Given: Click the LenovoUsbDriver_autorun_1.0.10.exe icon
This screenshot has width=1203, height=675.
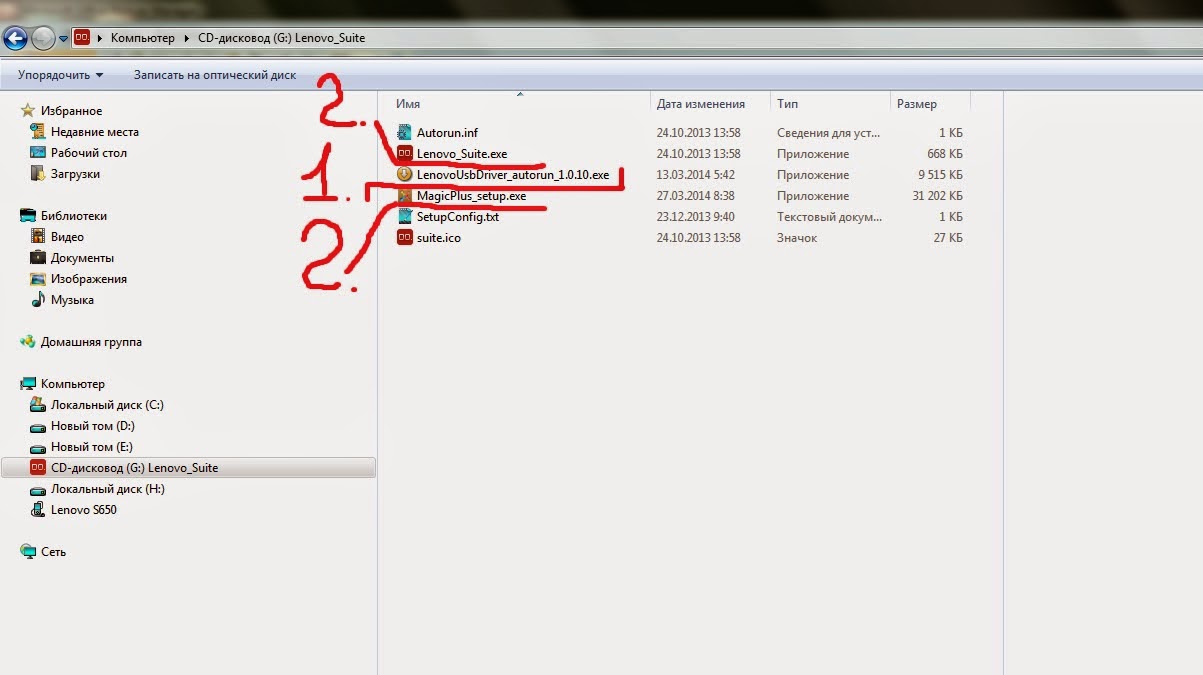Looking at the screenshot, I should coord(405,175).
